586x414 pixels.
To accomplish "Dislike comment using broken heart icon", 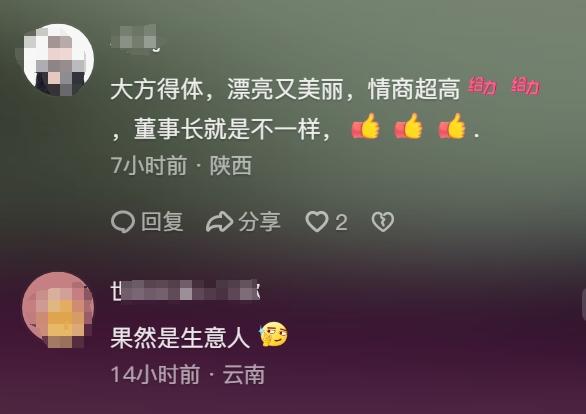I will [x=383, y=222].
